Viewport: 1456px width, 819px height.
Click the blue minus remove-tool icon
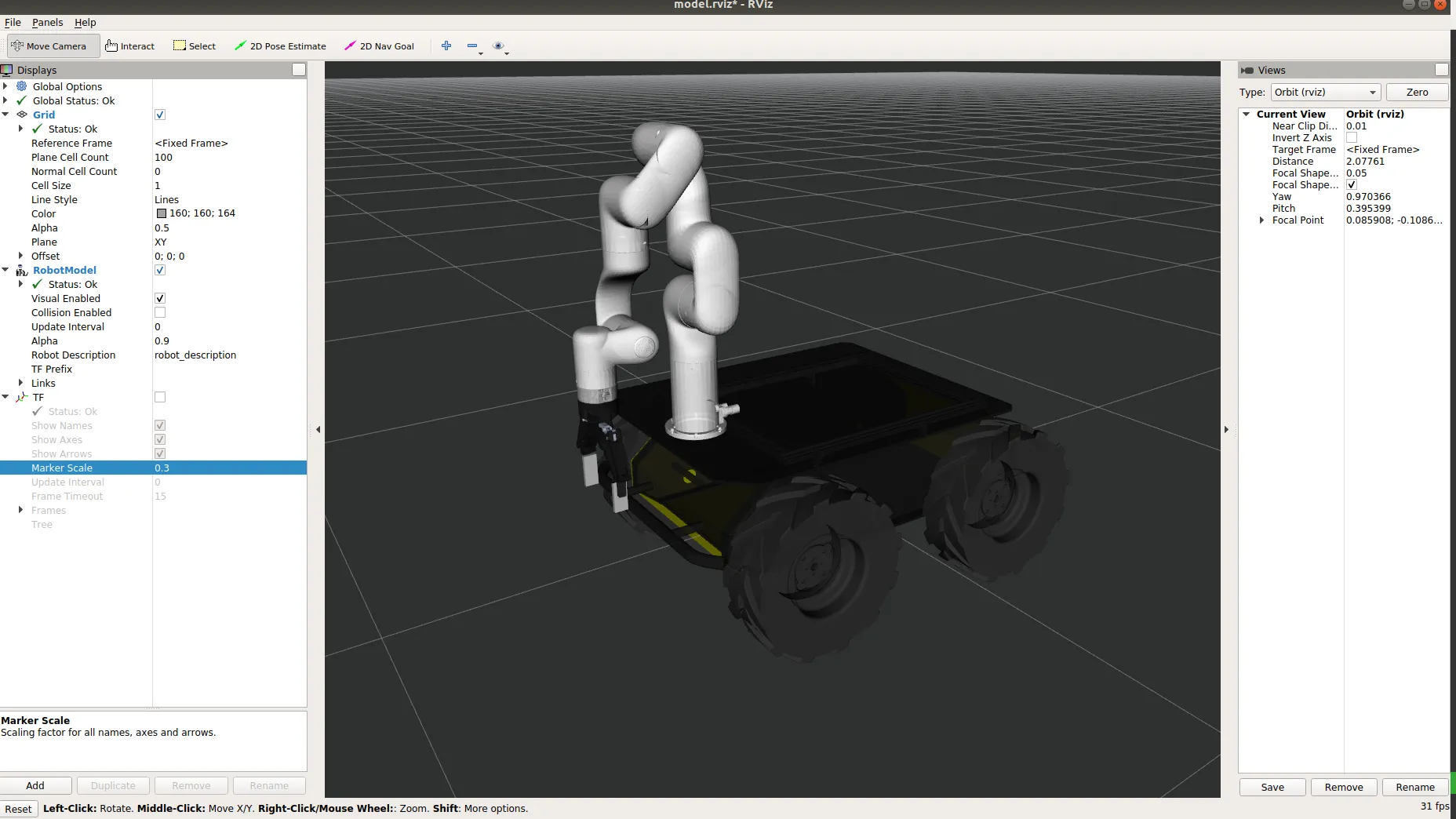pyautogui.click(x=472, y=46)
